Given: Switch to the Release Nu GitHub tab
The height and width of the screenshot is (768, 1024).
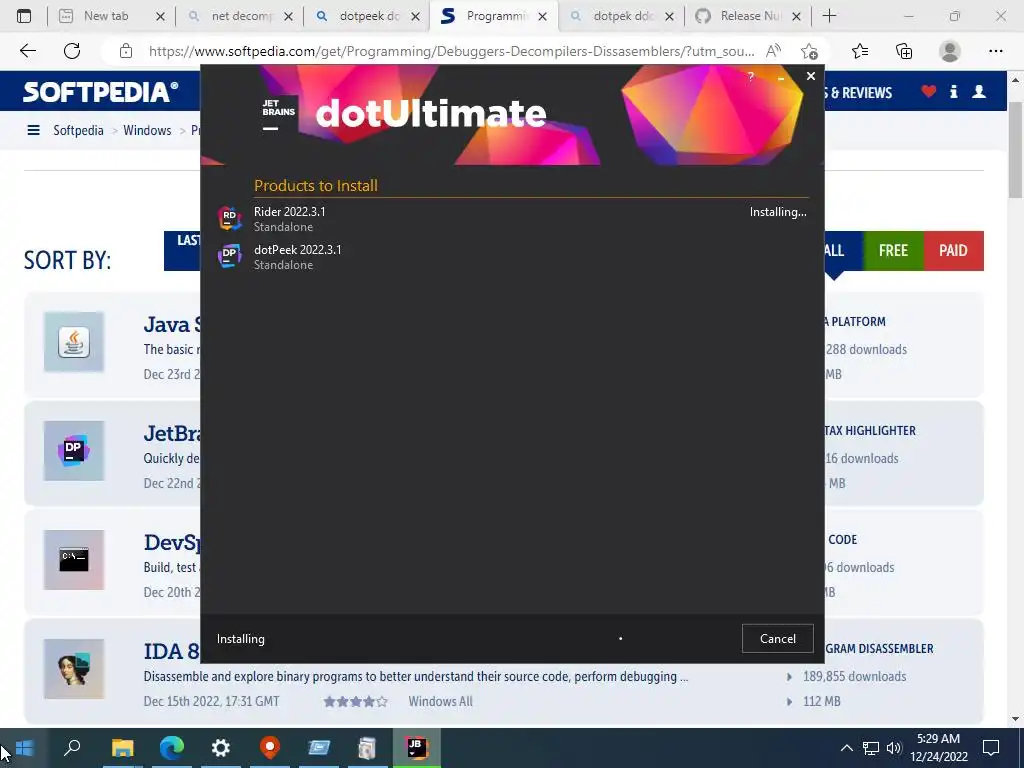Looking at the screenshot, I should [x=748, y=16].
